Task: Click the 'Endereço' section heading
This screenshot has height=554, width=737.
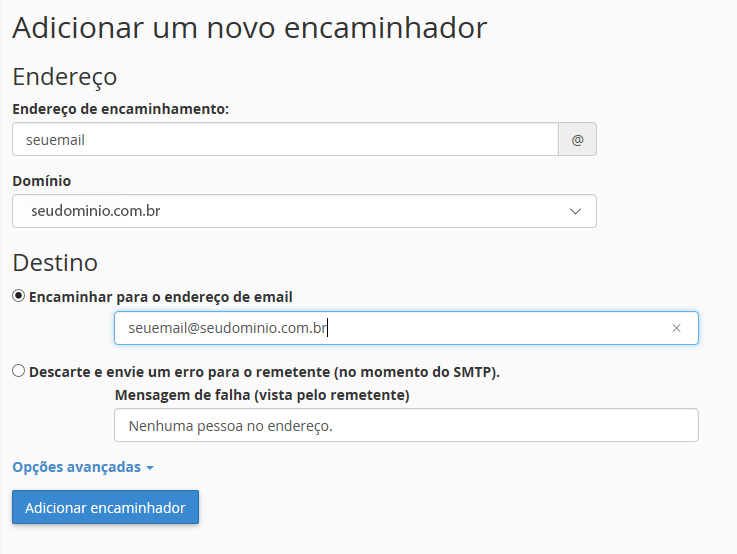Action: click(x=64, y=77)
